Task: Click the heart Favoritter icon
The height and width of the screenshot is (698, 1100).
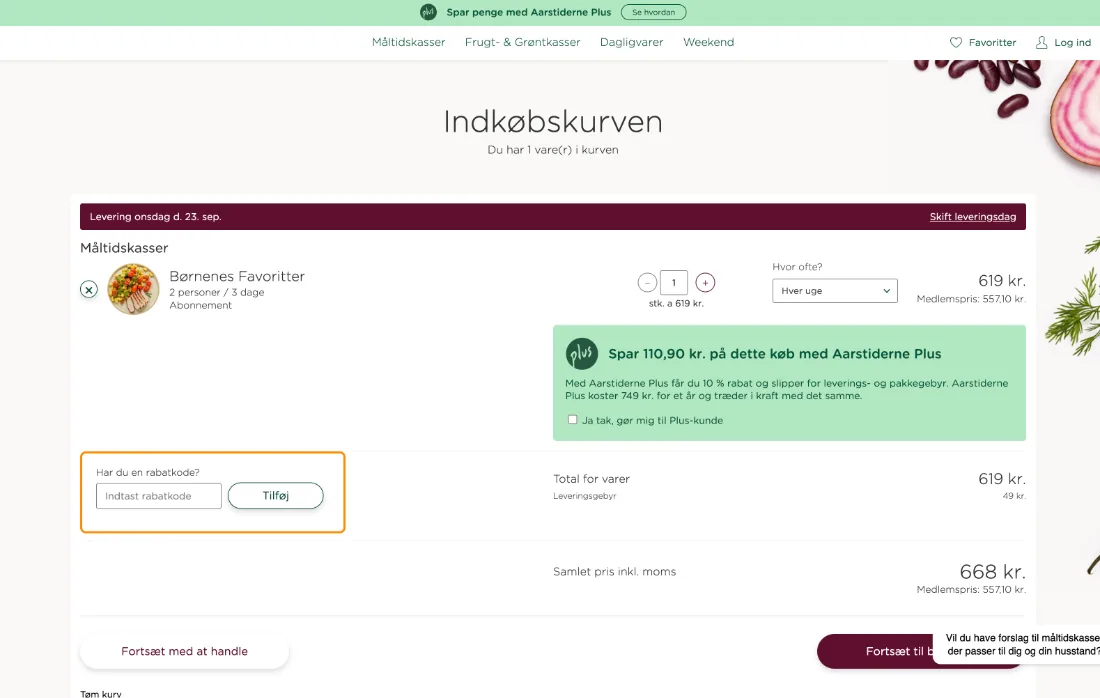Action: (x=955, y=42)
